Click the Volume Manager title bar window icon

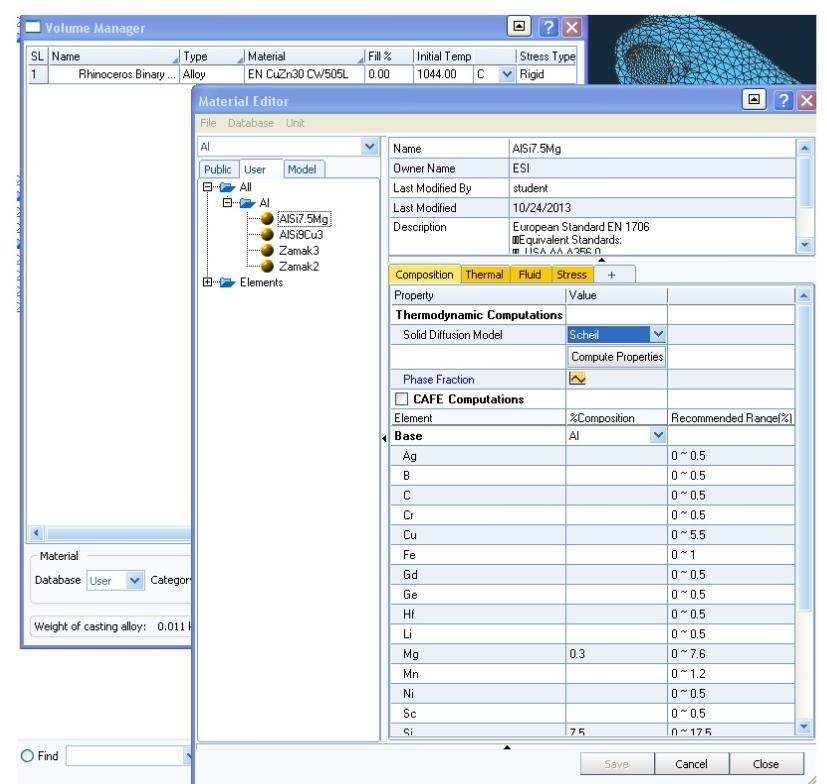(x=33, y=27)
